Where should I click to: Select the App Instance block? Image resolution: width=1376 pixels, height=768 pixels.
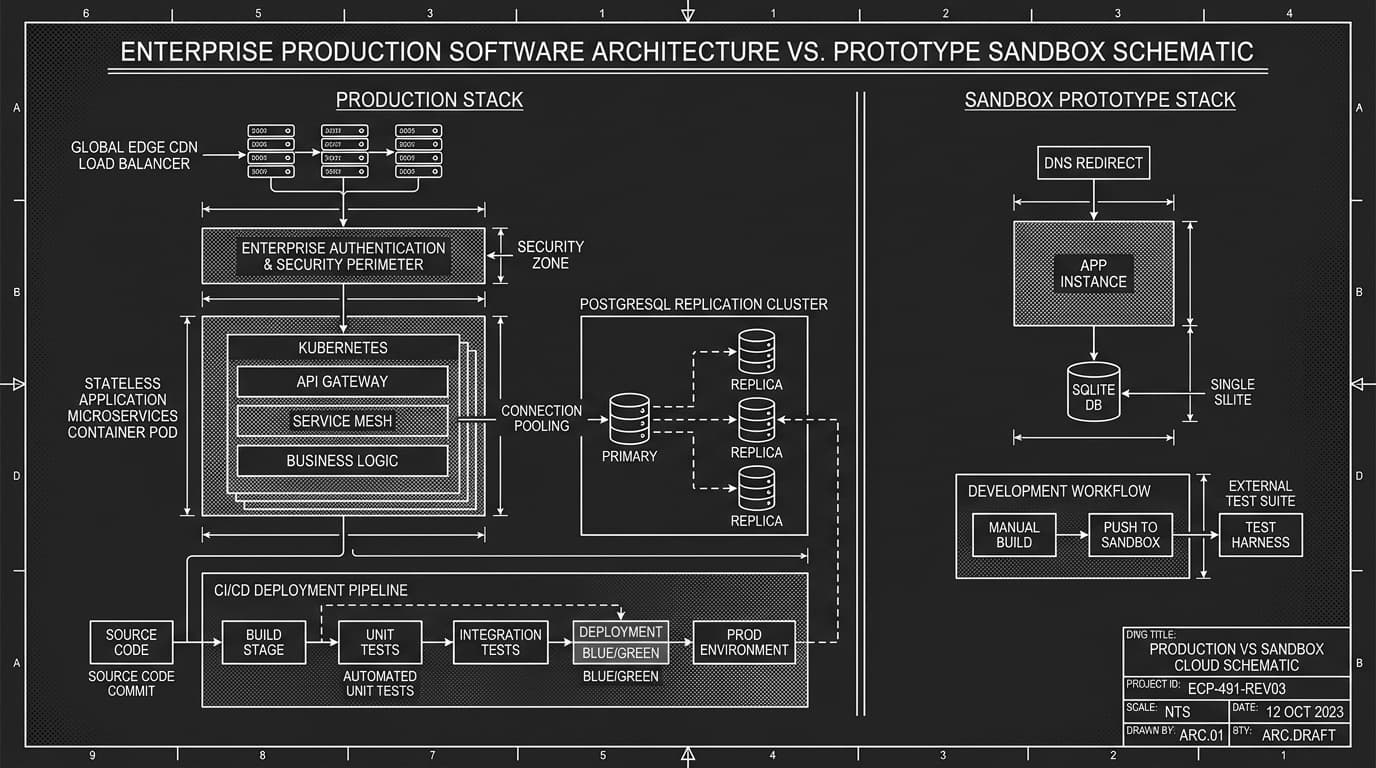(x=1093, y=273)
